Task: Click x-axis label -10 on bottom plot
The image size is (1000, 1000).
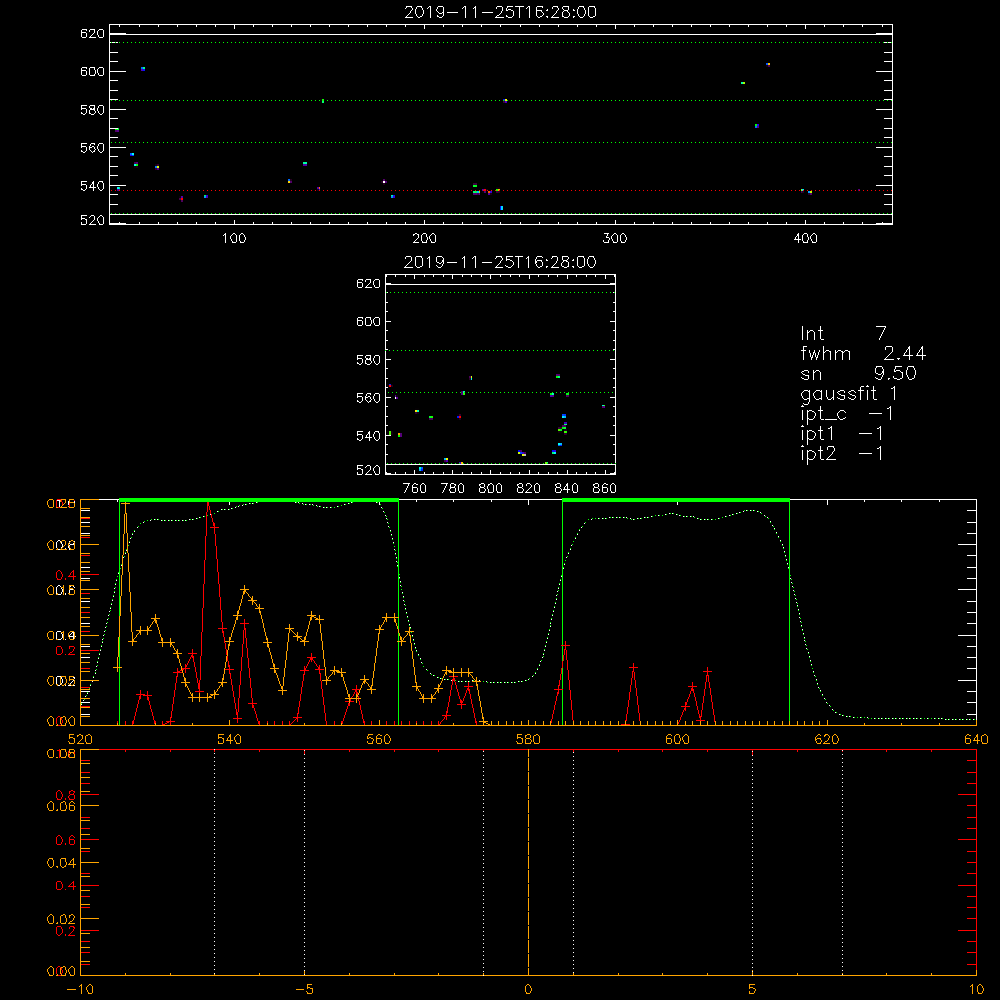Action: click(x=80, y=990)
